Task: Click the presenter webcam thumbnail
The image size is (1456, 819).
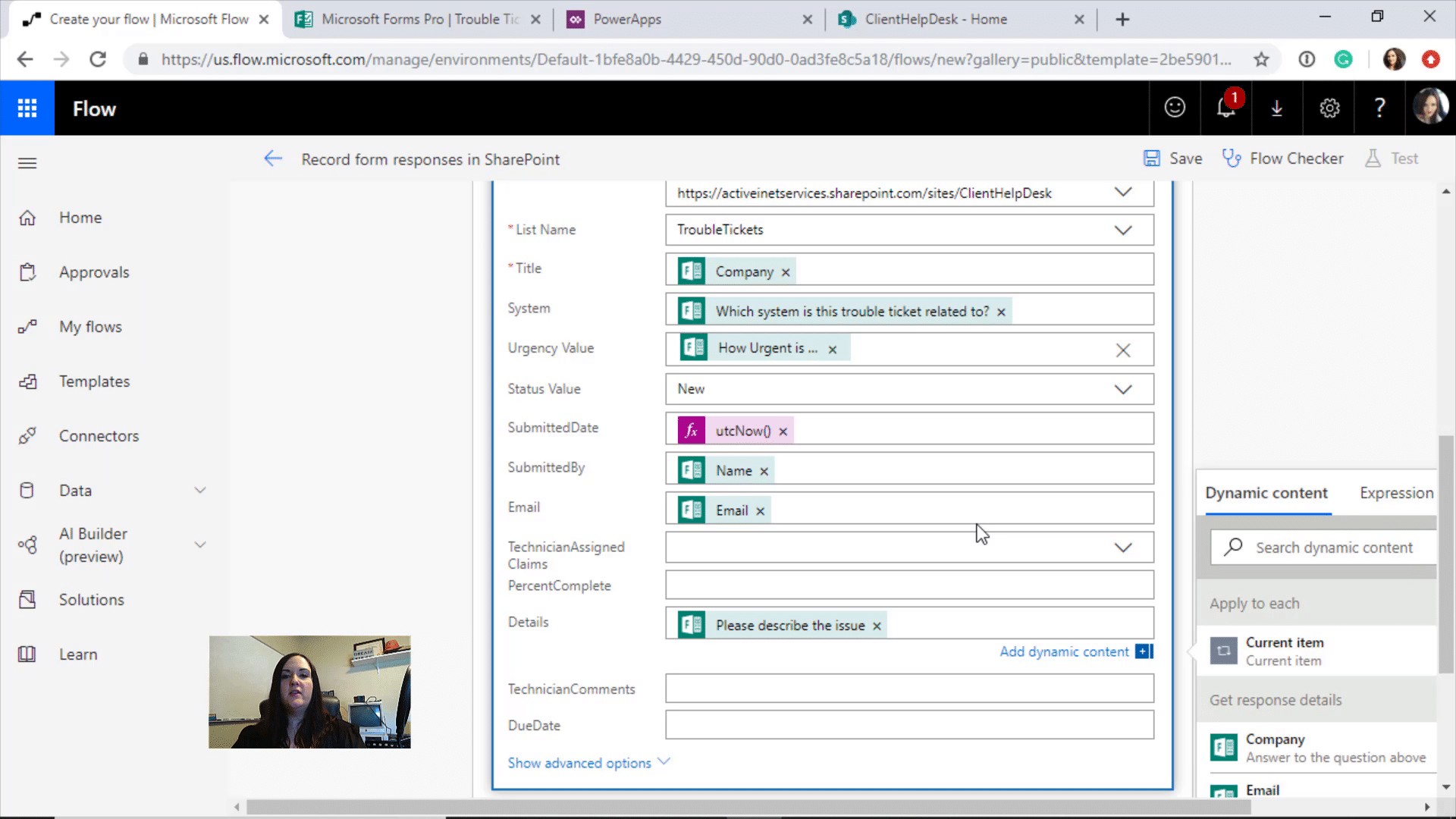Action: (309, 692)
